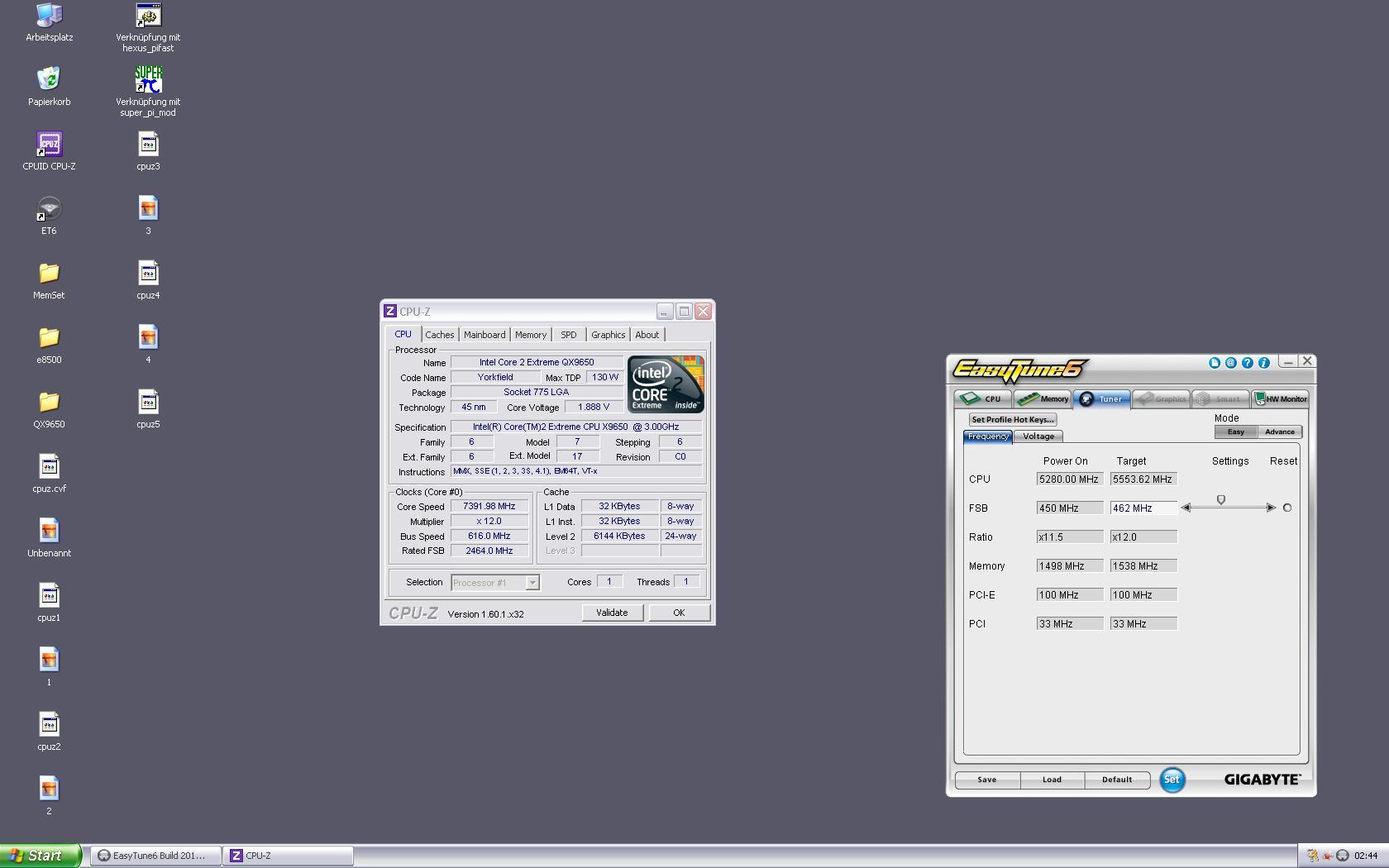Select the image file named 4
Viewport: 1389px width, 868px height.
[148, 345]
